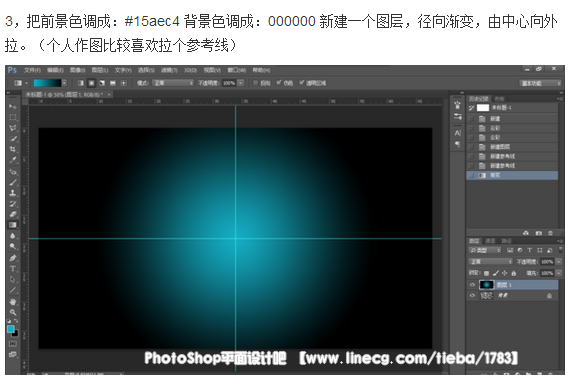Viewport: 568px width, 375px height.
Task: Select the Clone Stamp tool
Action: pos(13,193)
